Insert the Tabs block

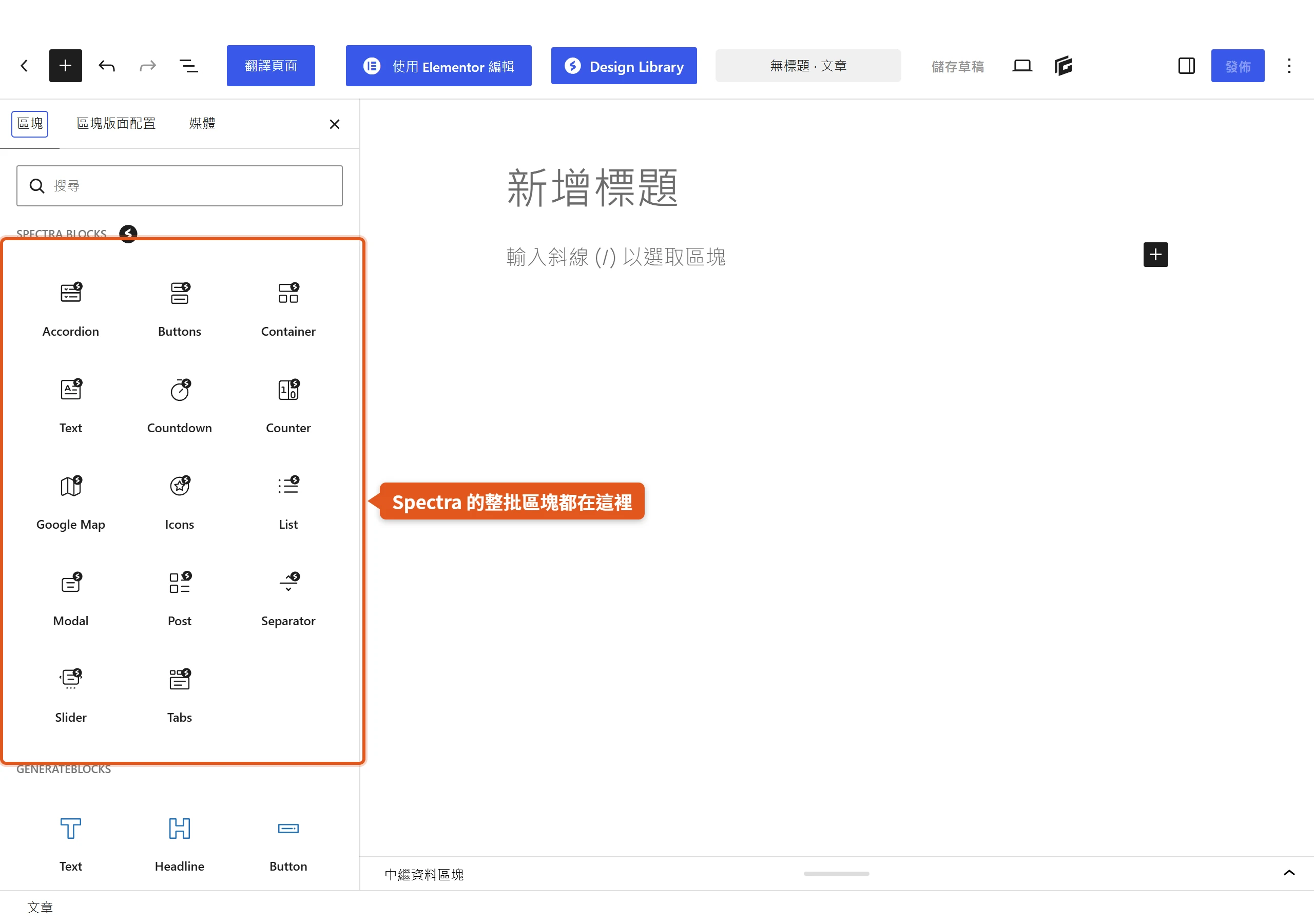[179, 696]
